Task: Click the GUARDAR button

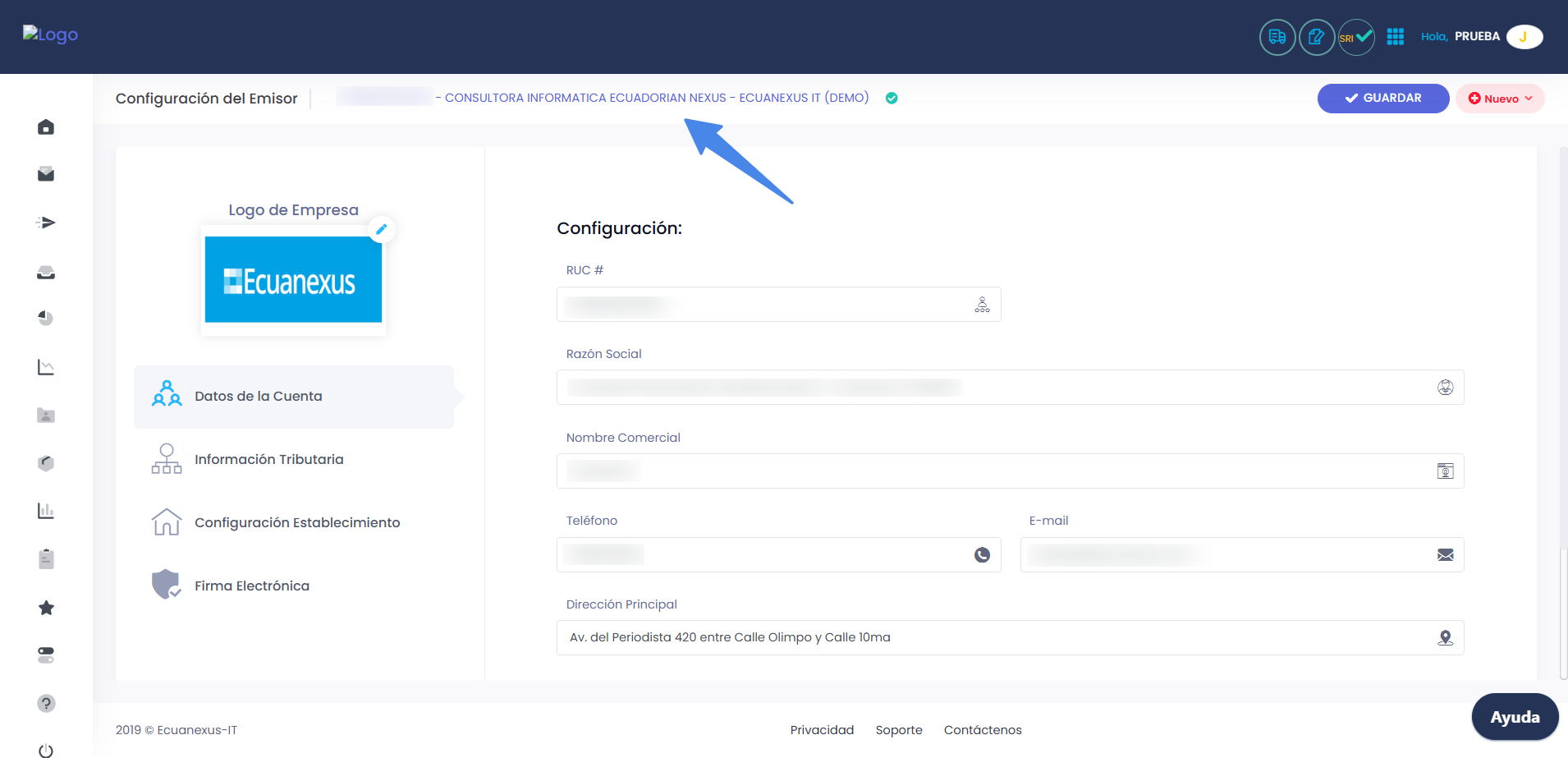Action: click(x=1382, y=98)
